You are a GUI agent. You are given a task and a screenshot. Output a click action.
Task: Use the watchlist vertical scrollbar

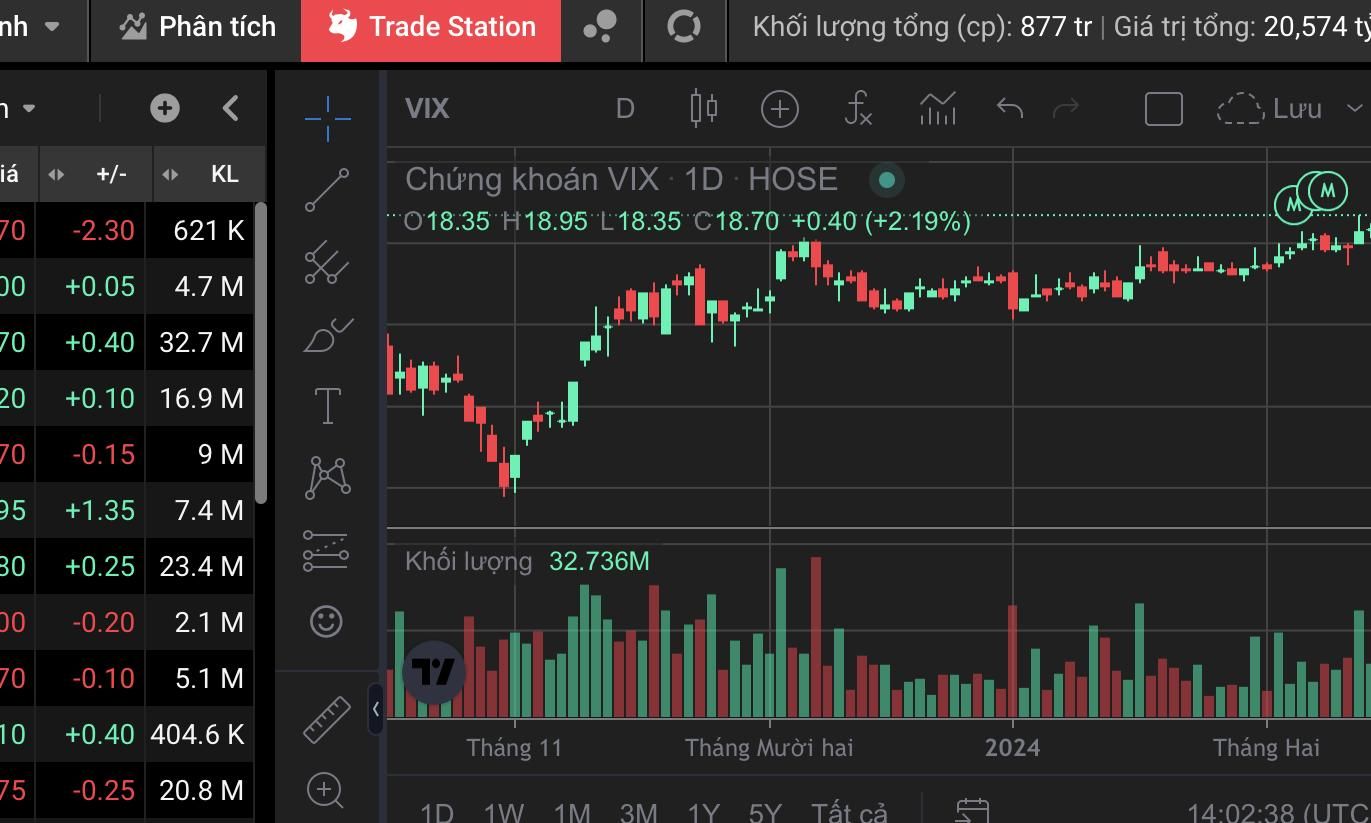tap(260, 352)
